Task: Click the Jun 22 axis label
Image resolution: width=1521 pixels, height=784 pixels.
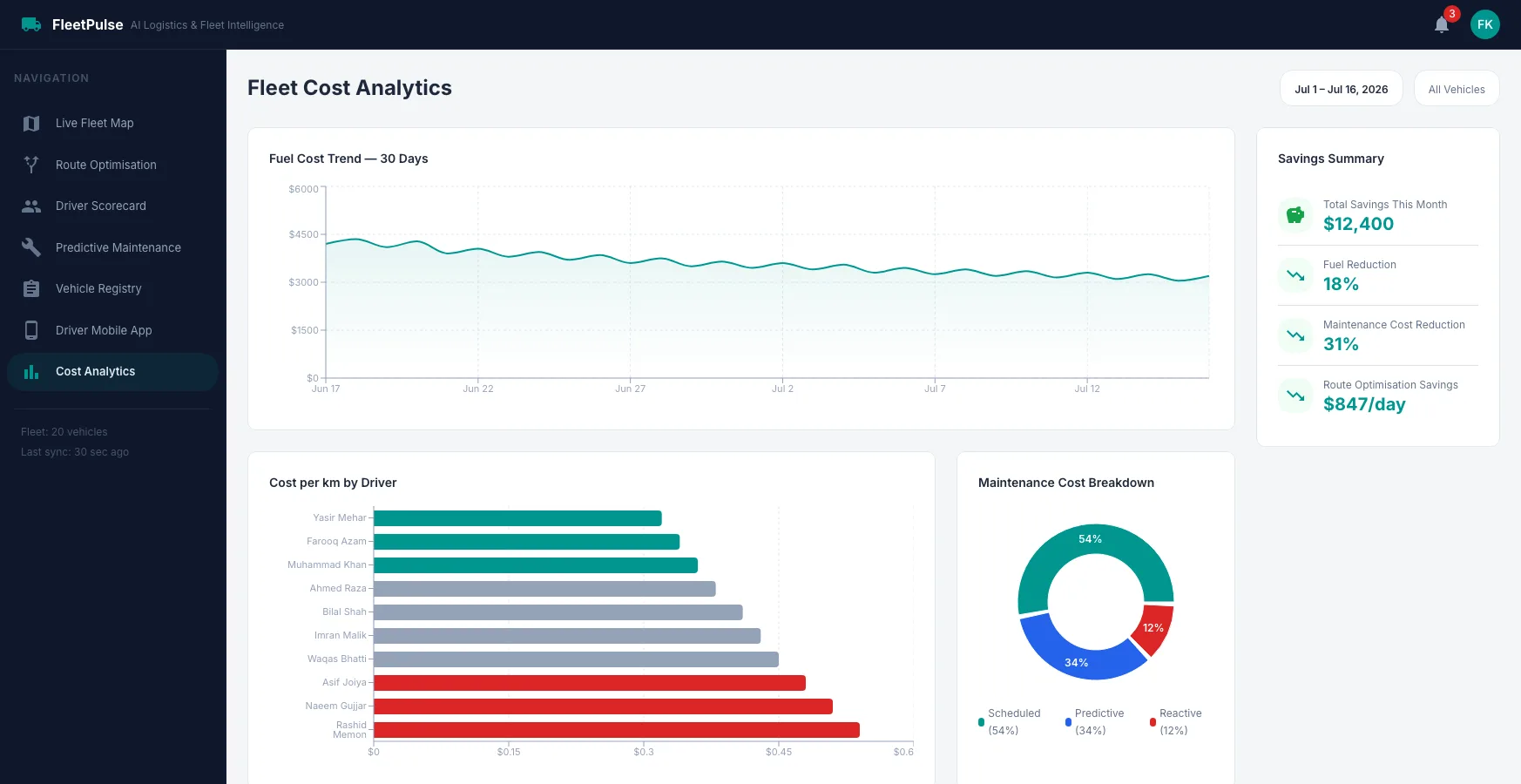Action: [478, 389]
